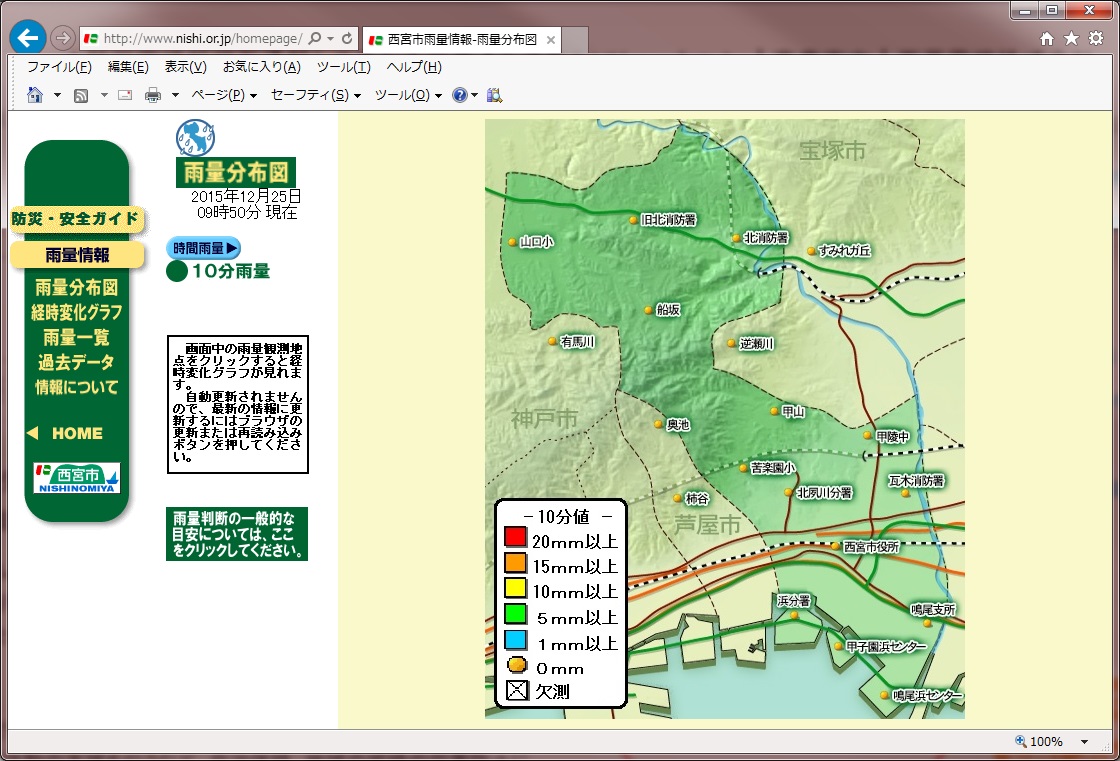Click the printer icon in toolbar
This screenshot has width=1120, height=761.
(x=153, y=95)
